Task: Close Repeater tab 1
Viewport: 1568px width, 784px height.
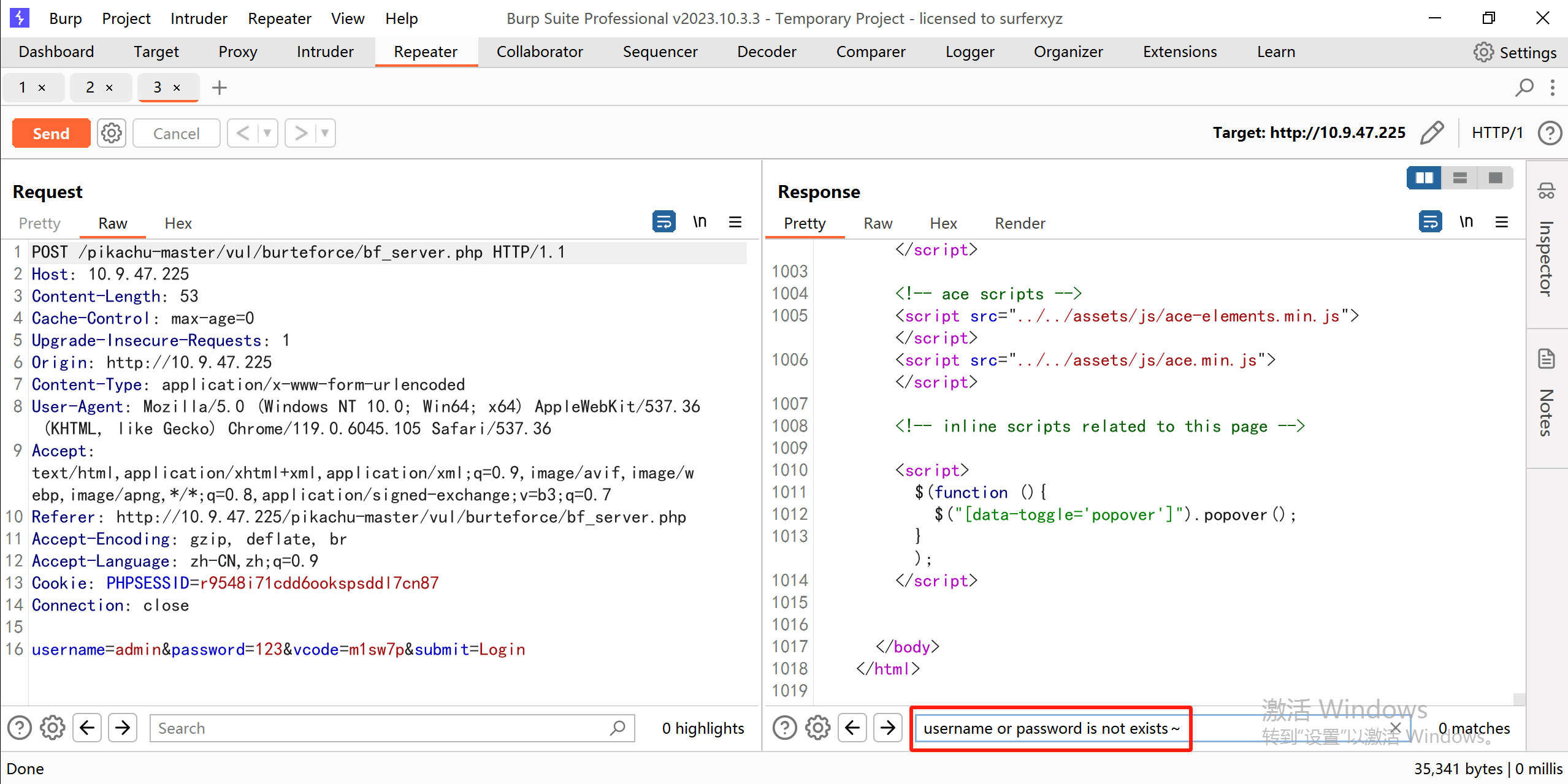Action: pyautogui.click(x=42, y=88)
